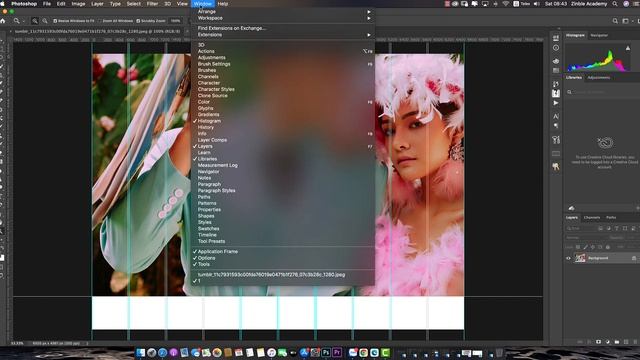Viewport: 640px width, 360px height.
Task: Switch to the Navigator panel tab
Action: 599,36
